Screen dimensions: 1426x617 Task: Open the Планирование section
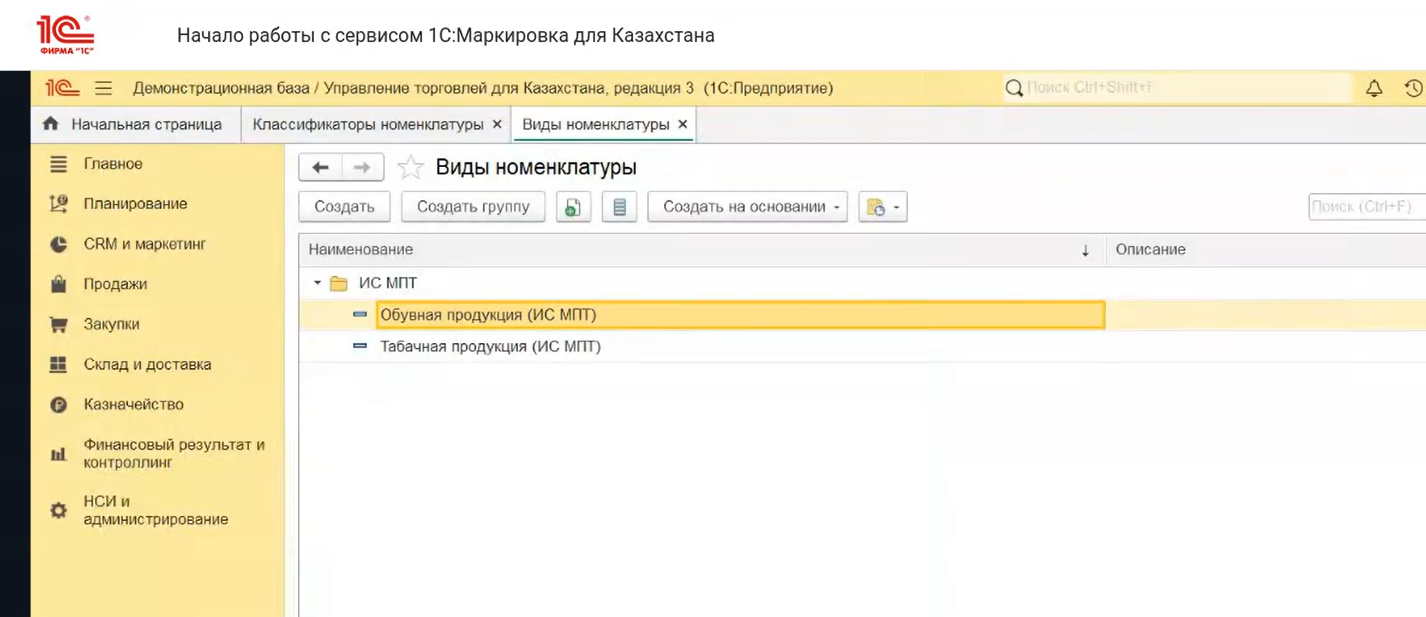[x=135, y=204]
